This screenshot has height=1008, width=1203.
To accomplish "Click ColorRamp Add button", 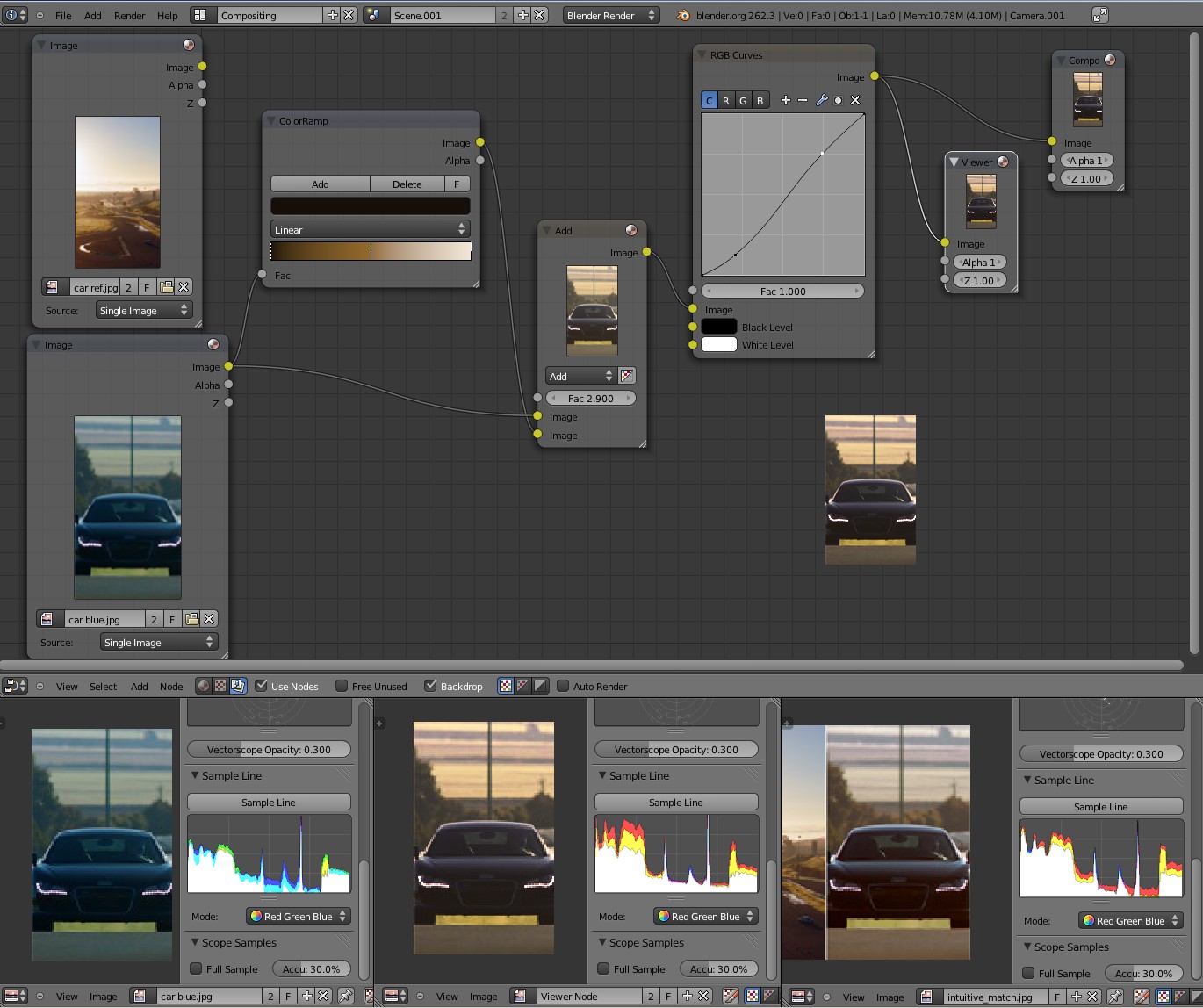I will coord(321,184).
